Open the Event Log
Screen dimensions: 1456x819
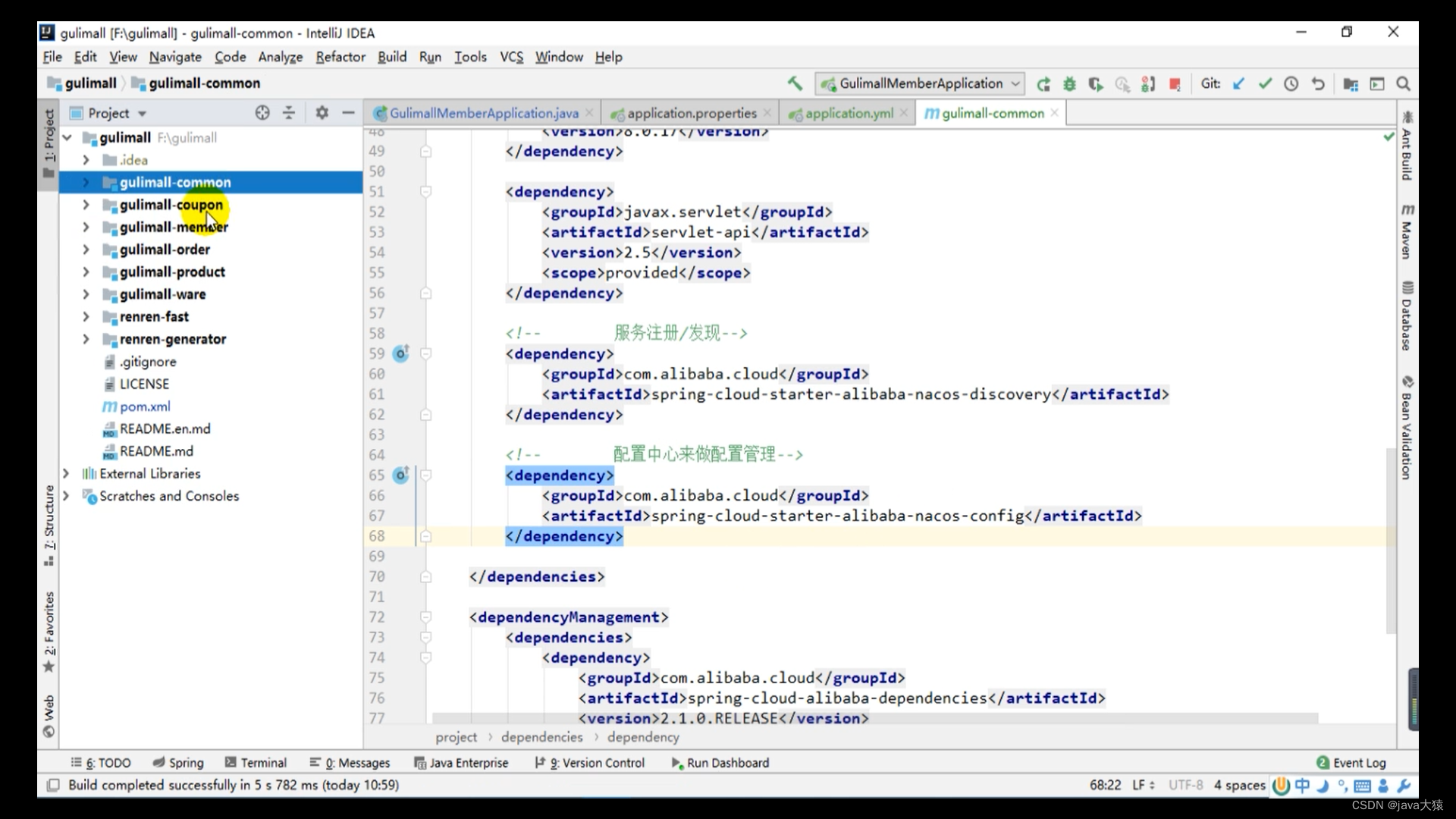(1351, 763)
